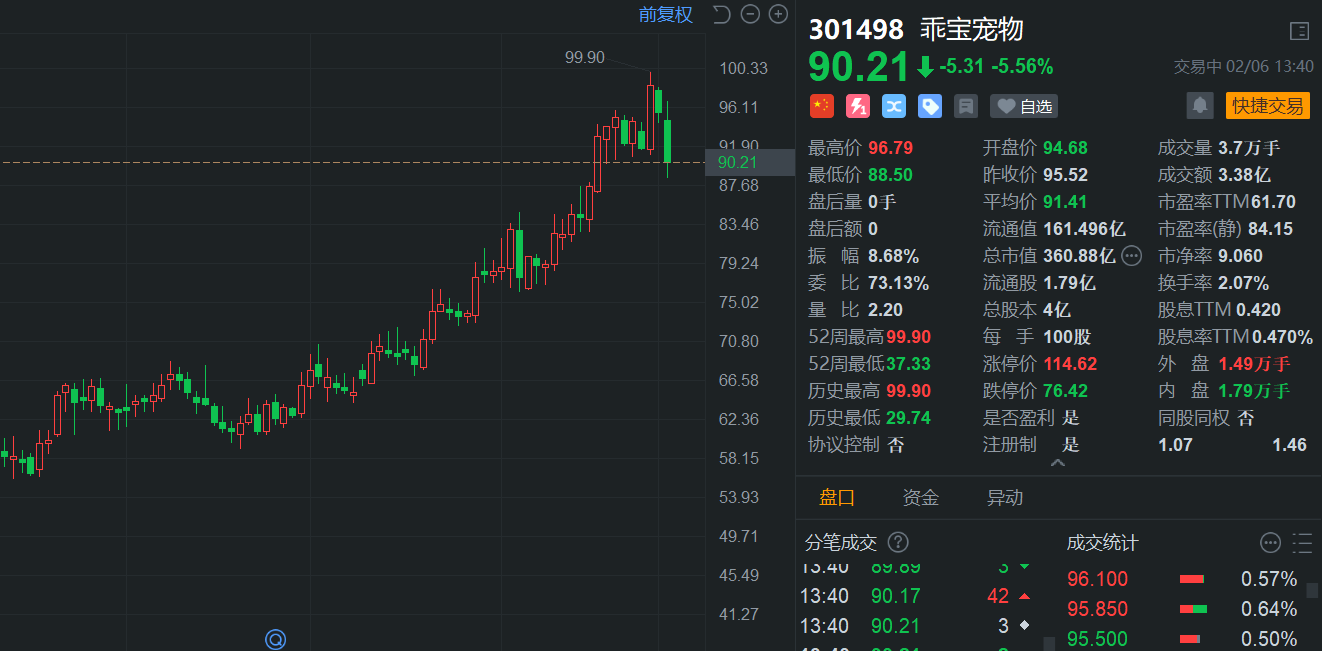Open the gray note icon
The image size is (1322, 651).
click(x=965, y=106)
